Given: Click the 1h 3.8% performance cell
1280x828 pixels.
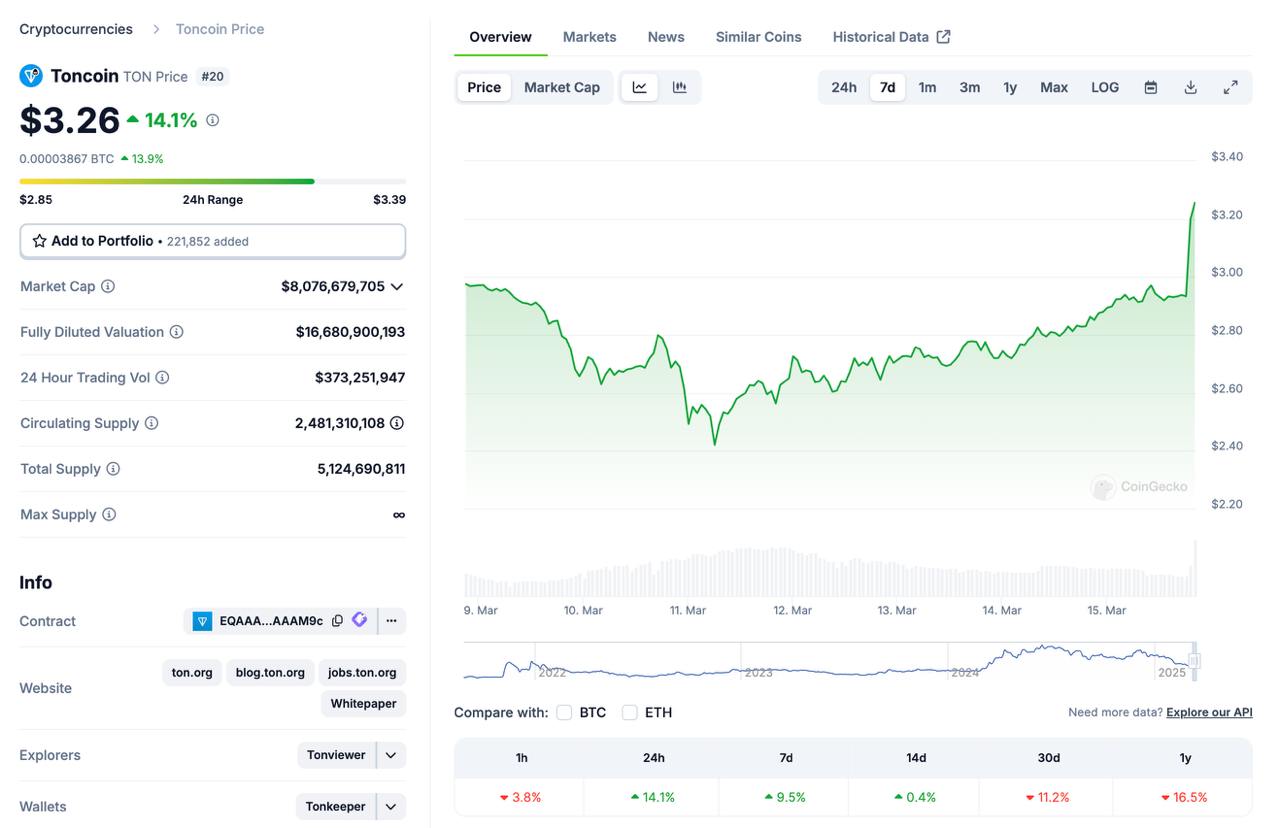Looking at the screenshot, I should pos(521,797).
